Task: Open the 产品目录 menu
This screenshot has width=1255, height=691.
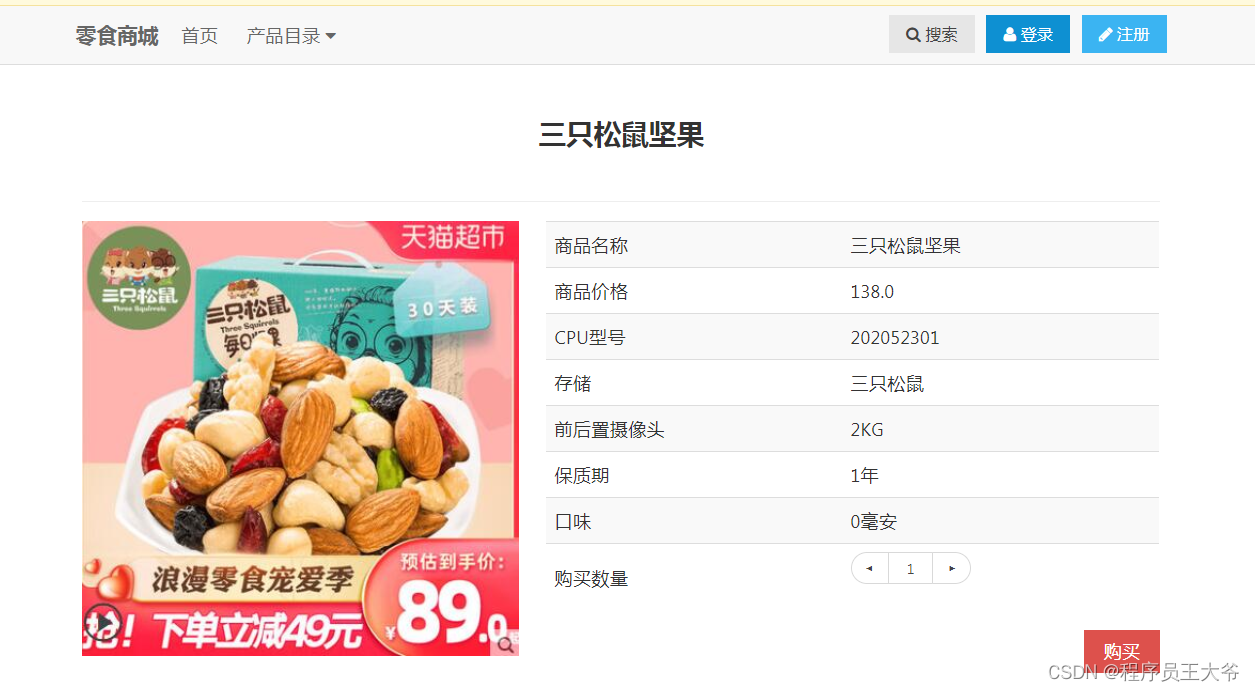Action: tap(291, 36)
